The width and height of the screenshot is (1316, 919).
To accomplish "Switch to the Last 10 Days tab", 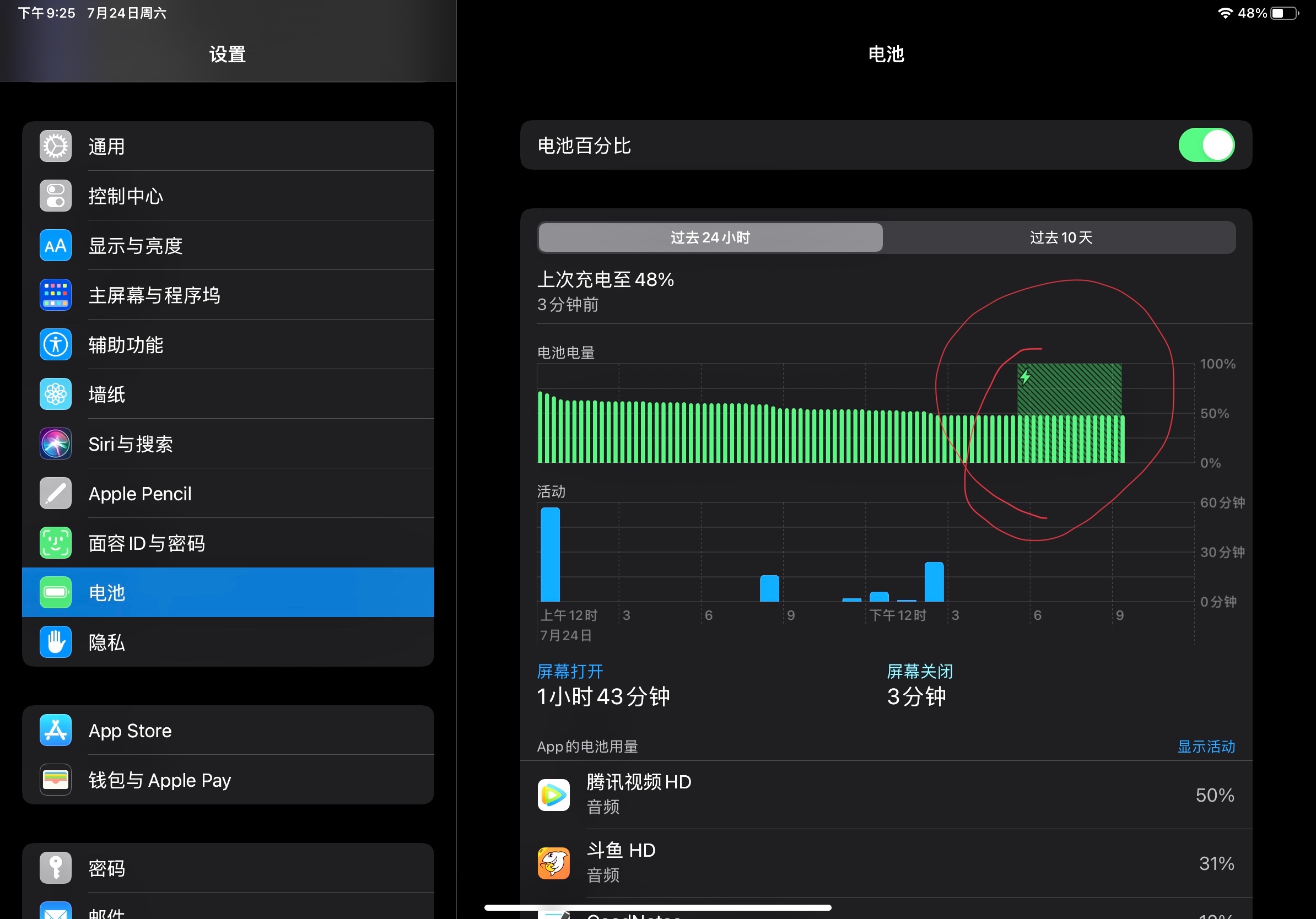I will click(1060, 237).
